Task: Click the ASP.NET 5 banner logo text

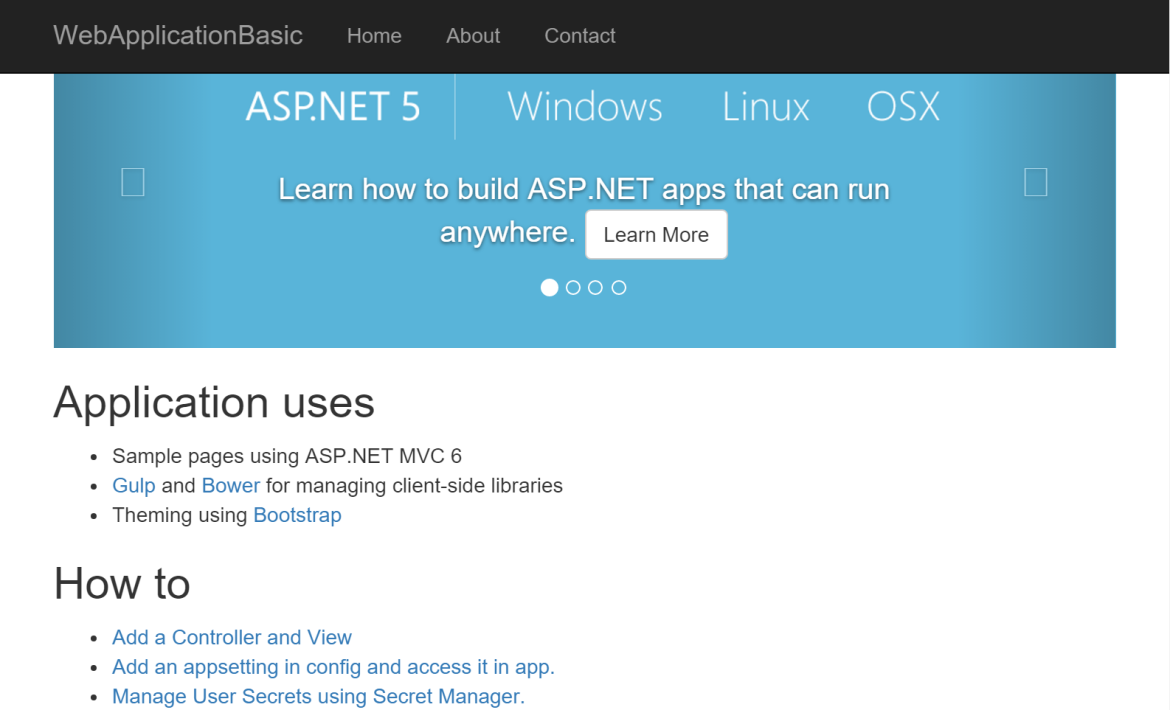Action: tap(333, 107)
